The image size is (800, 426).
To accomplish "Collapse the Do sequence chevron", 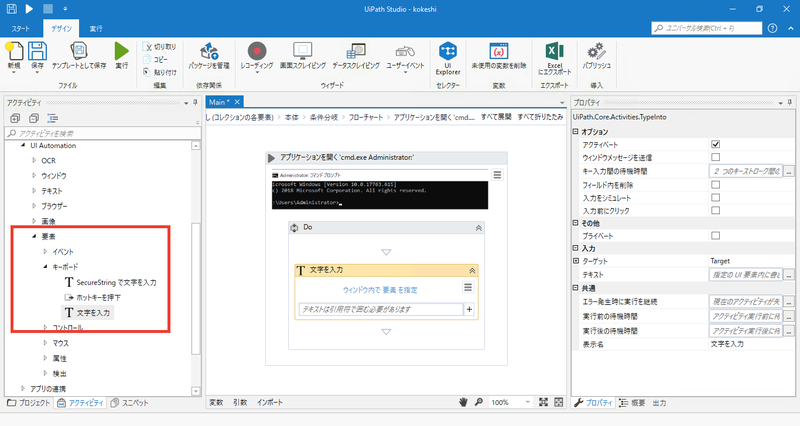I will (x=479, y=228).
